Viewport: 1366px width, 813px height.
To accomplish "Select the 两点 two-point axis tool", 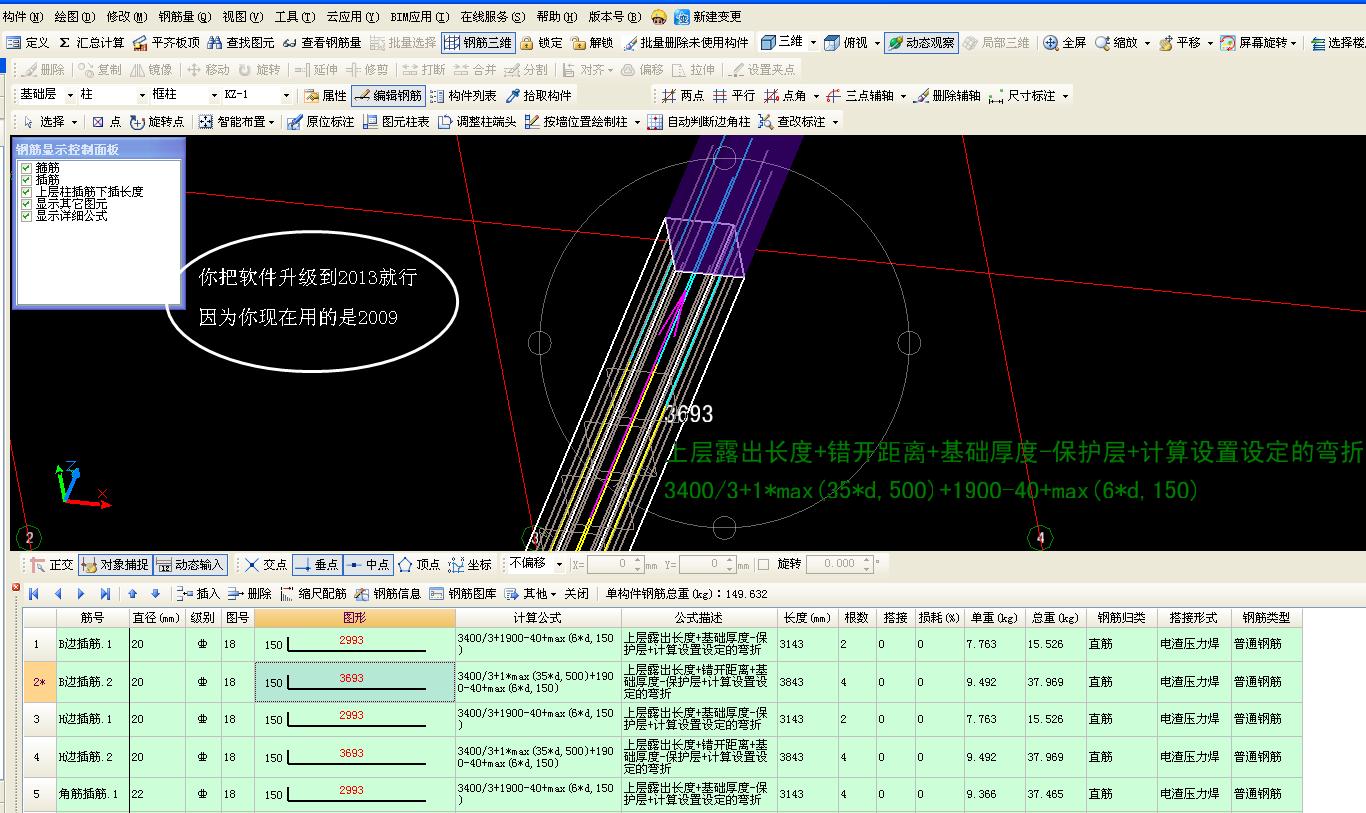I will tap(683, 96).
